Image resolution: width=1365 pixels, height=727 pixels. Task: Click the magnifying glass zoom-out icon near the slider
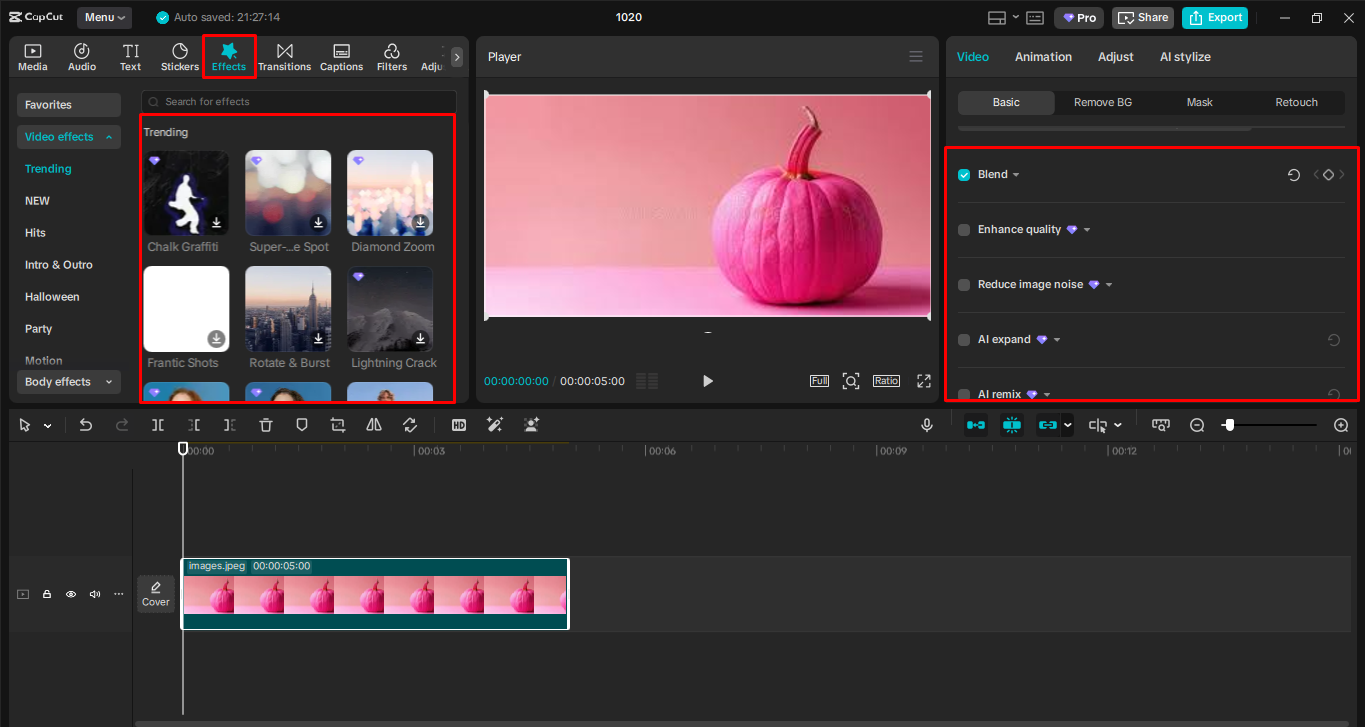[x=1197, y=424]
